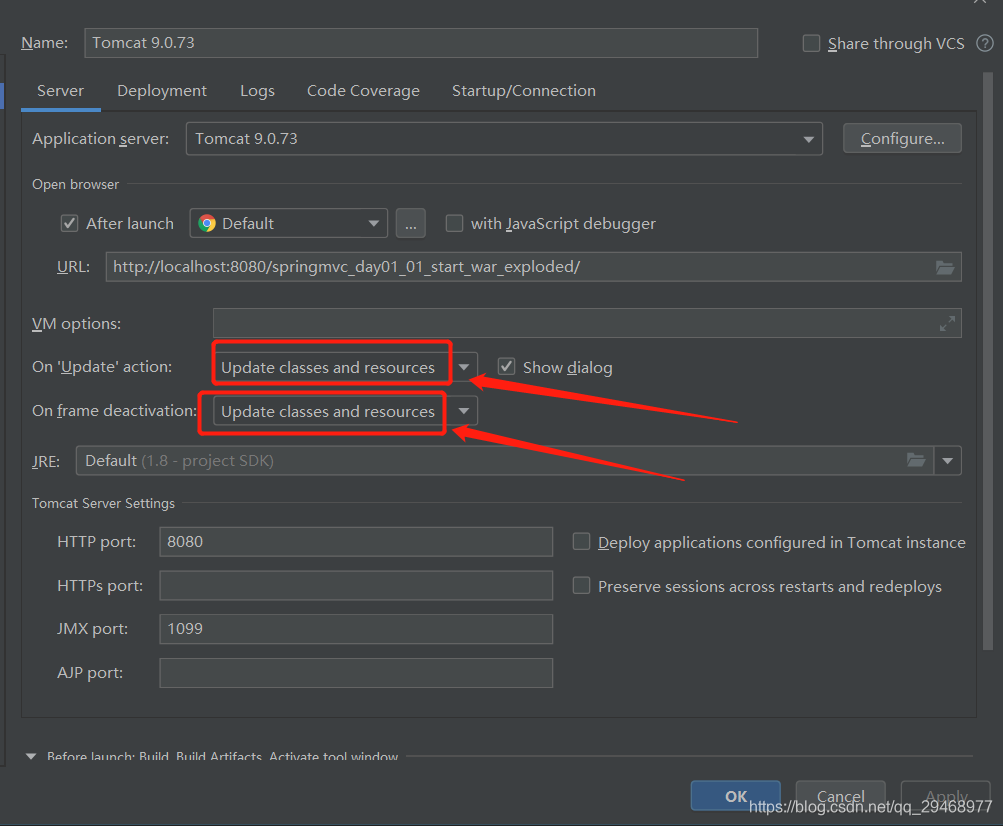
Task: Open URL browse folder icon
Action: 945,267
